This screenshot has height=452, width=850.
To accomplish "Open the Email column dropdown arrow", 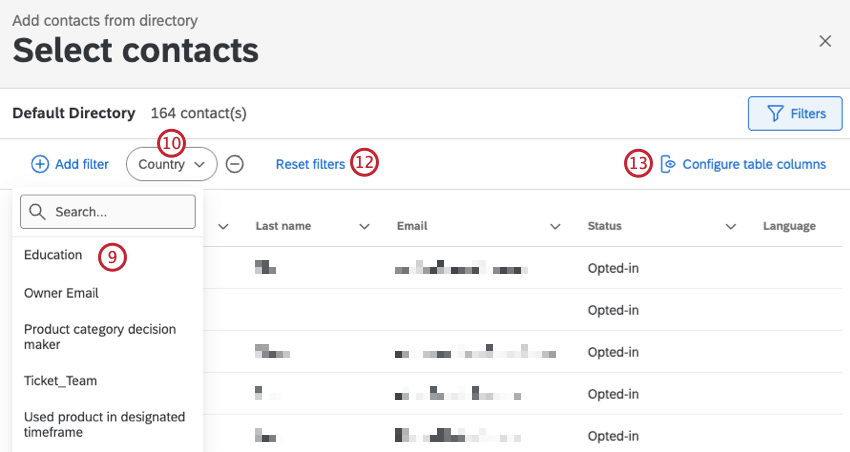I will (555, 227).
